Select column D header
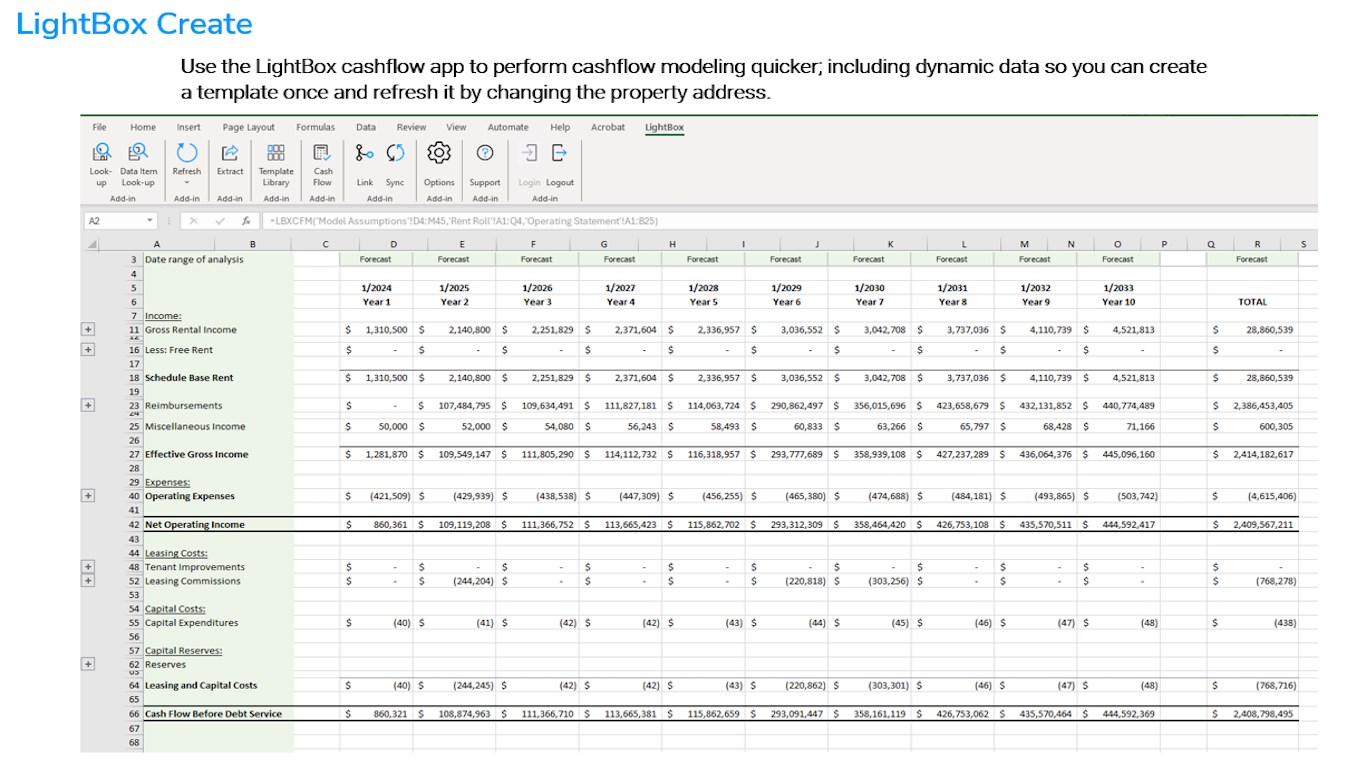1366x768 pixels. click(393, 244)
